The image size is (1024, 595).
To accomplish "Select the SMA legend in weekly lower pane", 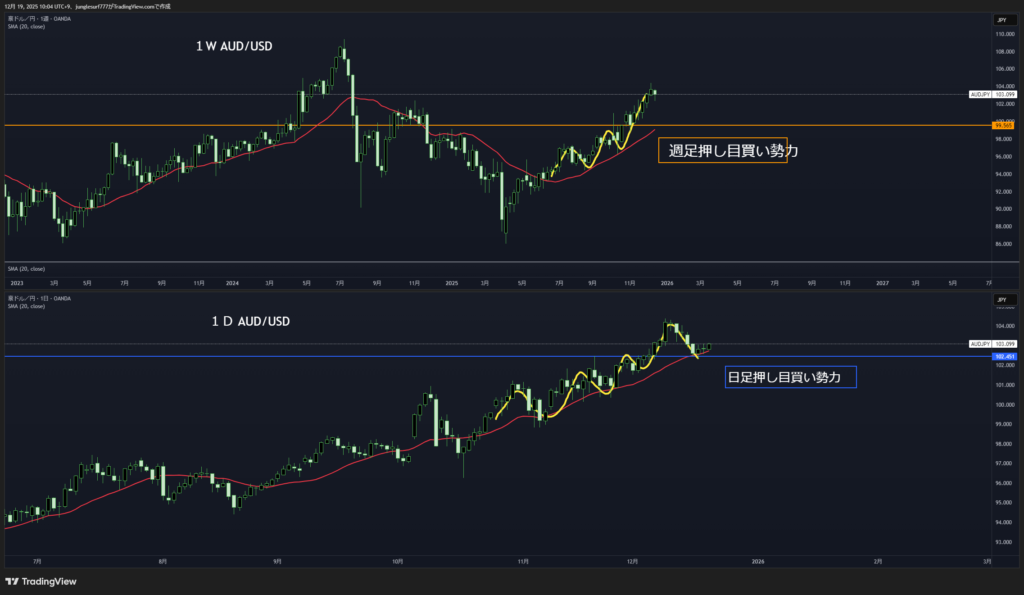I will click(x=26, y=269).
